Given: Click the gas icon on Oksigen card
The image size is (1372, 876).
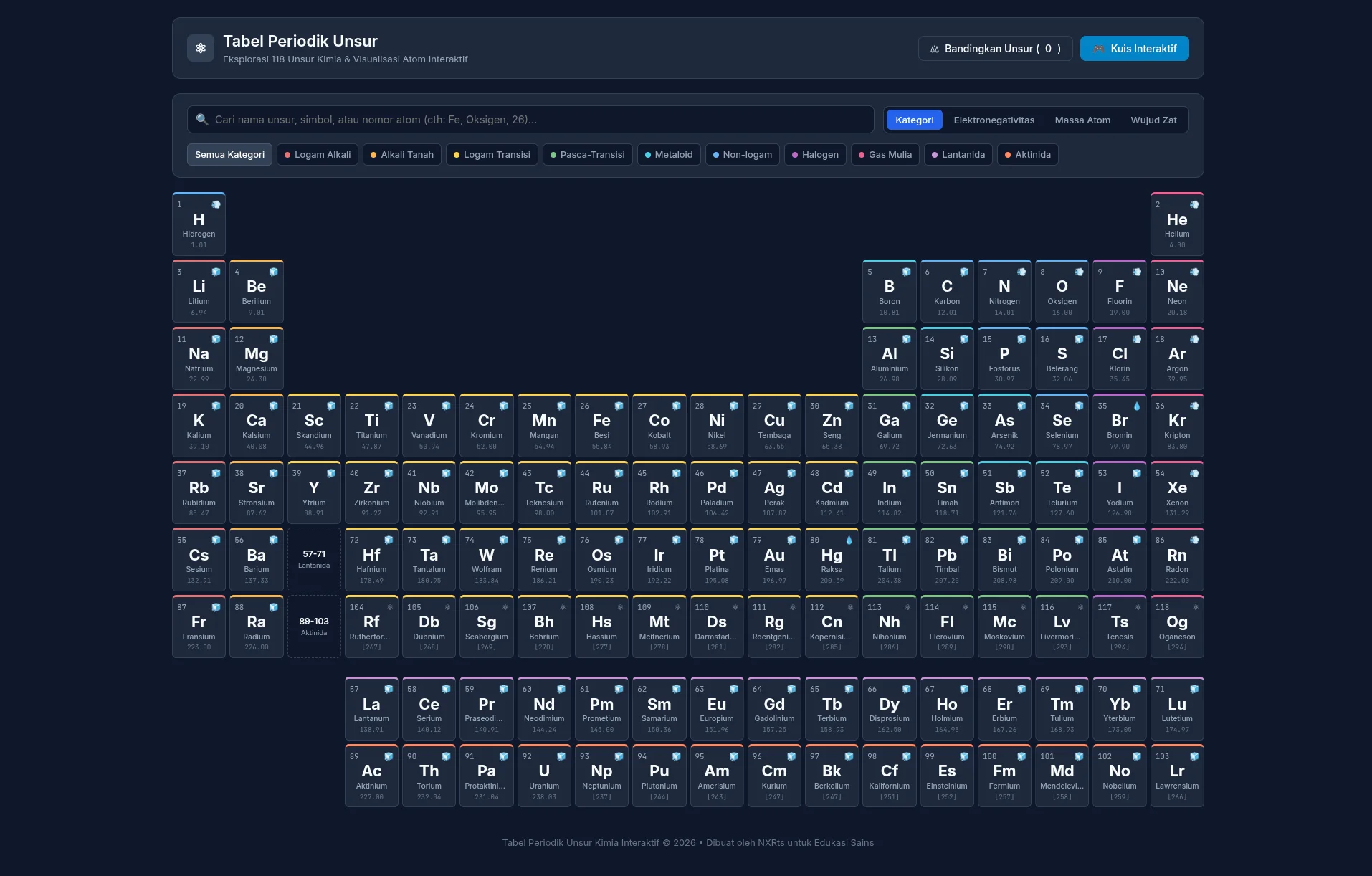Looking at the screenshot, I should (1079, 272).
